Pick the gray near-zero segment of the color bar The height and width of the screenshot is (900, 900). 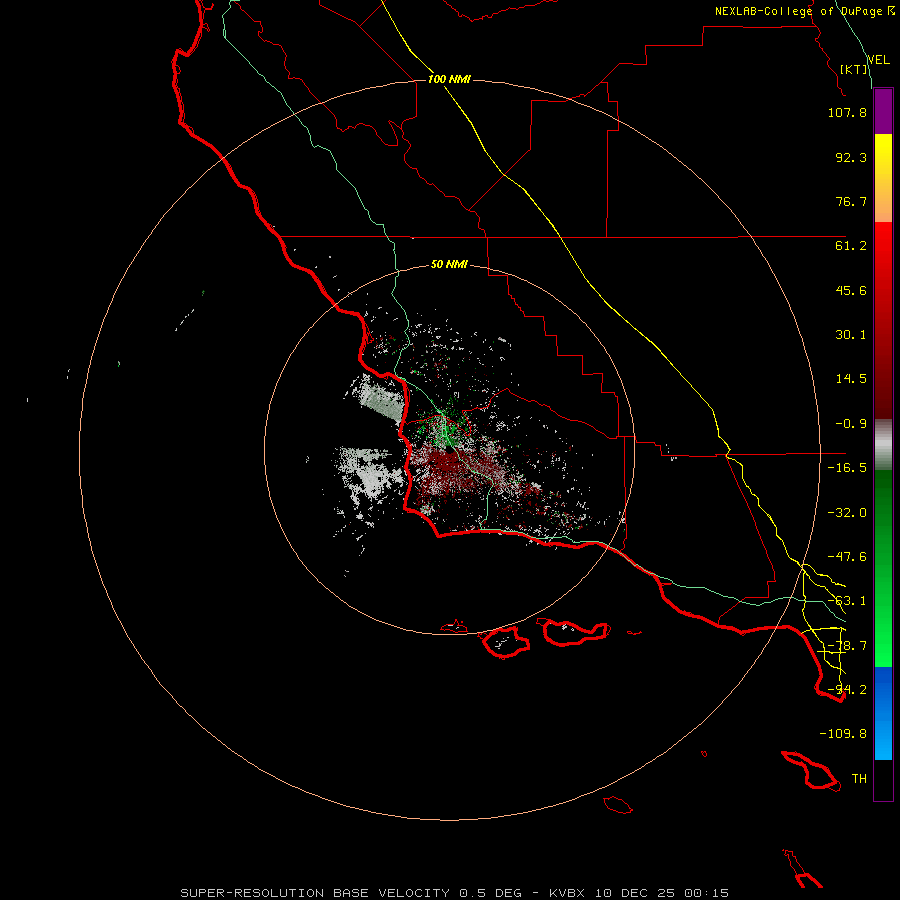(883, 445)
